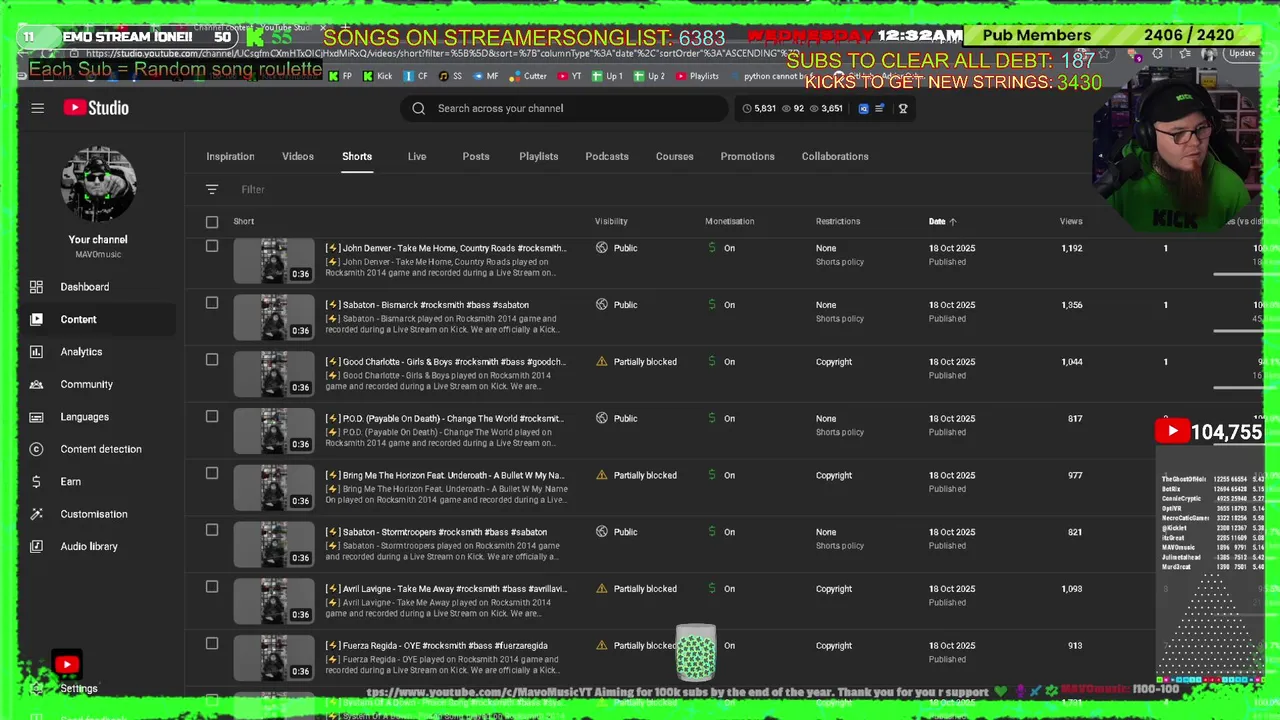
Task: Click Copyright restriction on Avril Lavigne row
Action: 834,589
